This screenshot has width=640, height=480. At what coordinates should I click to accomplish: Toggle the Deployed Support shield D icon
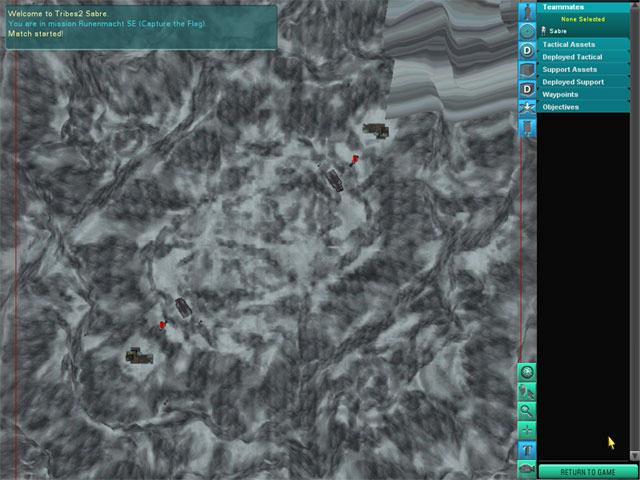coord(527,89)
